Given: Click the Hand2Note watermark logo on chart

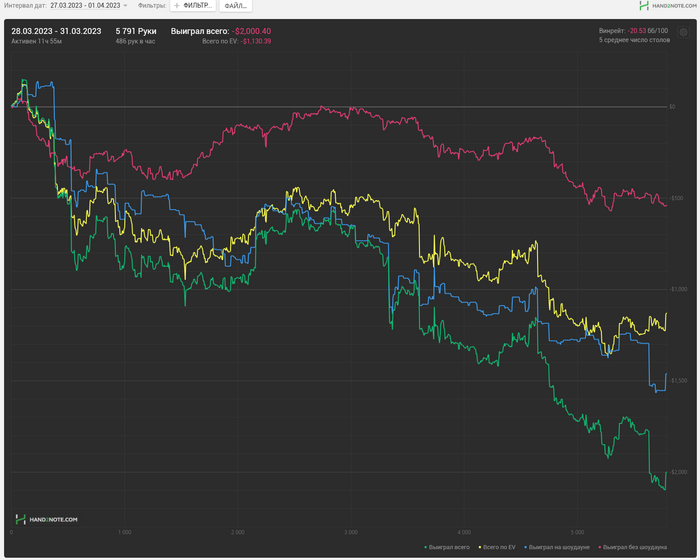Looking at the screenshot, I should coord(46,519).
